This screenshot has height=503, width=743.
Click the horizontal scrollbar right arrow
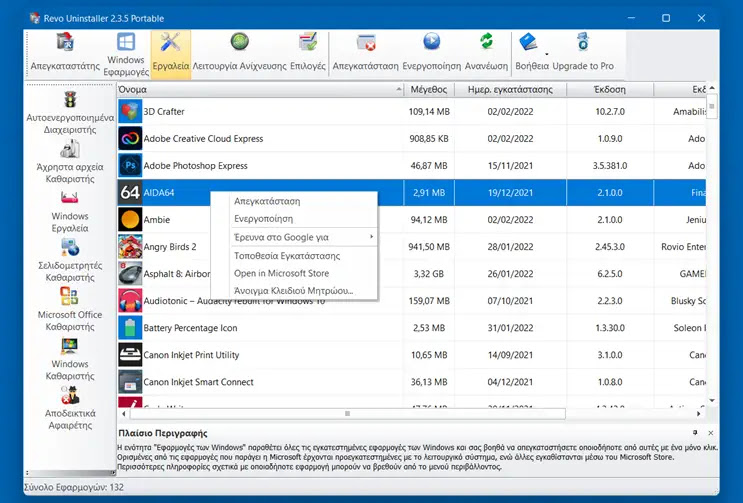click(698, 413)
